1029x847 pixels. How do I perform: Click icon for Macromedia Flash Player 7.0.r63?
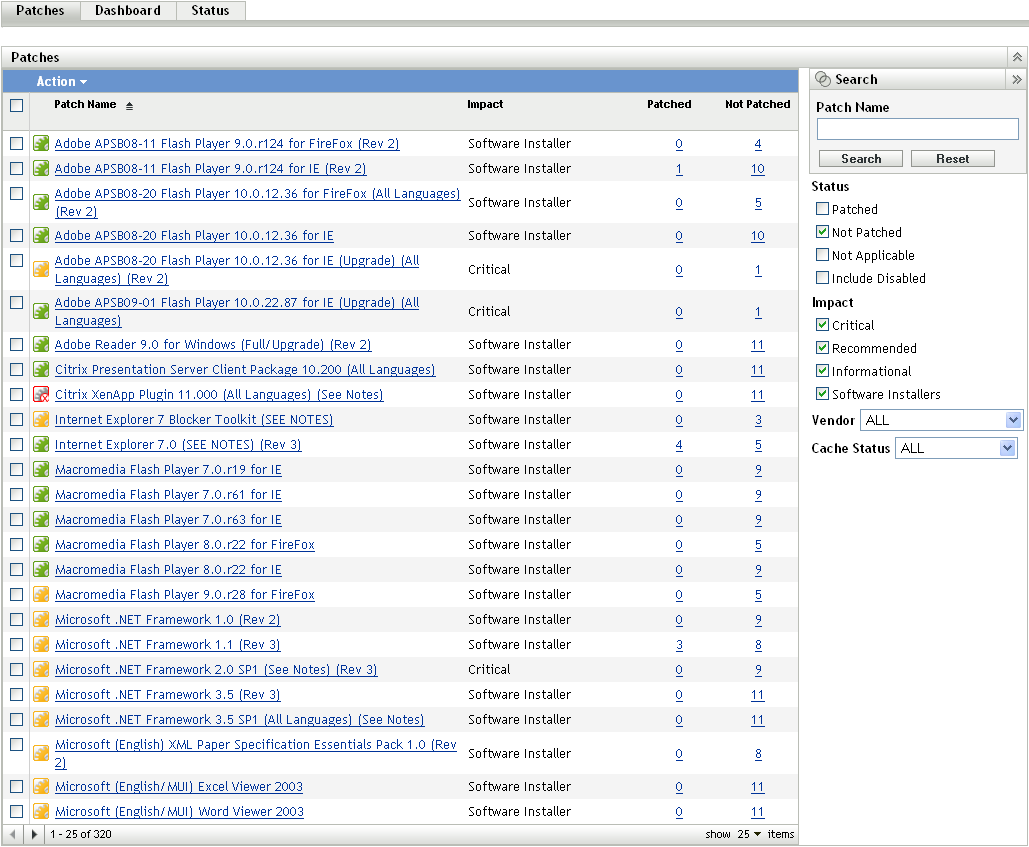point(41,519)
